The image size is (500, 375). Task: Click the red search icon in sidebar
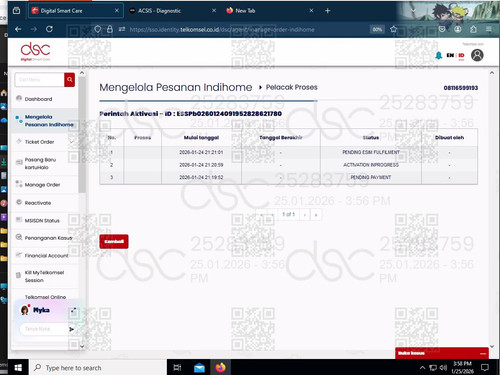69,79
